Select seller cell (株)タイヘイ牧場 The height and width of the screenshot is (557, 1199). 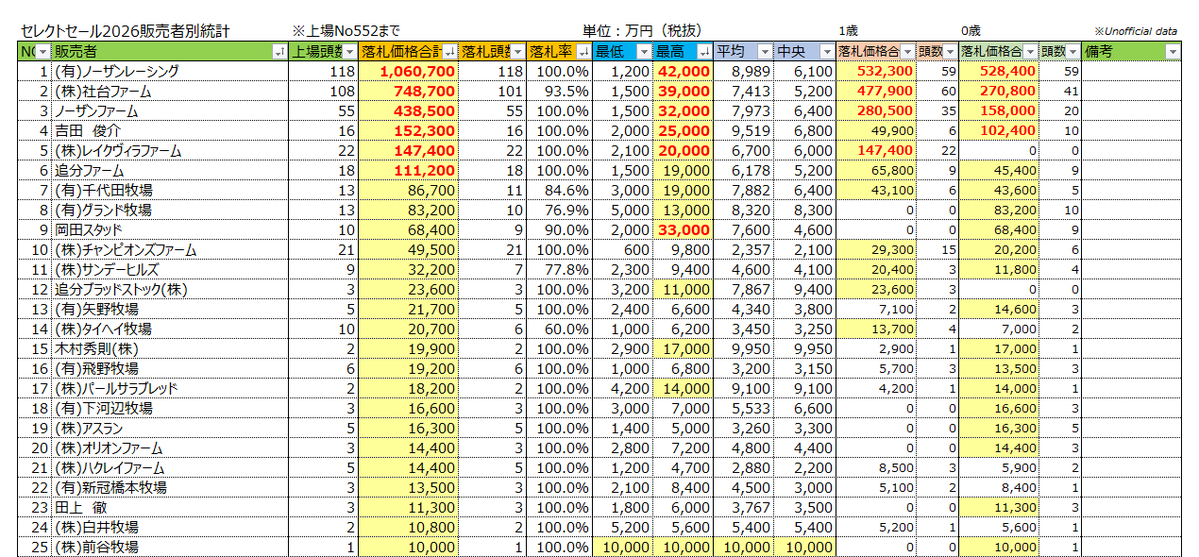coord(171,329)
